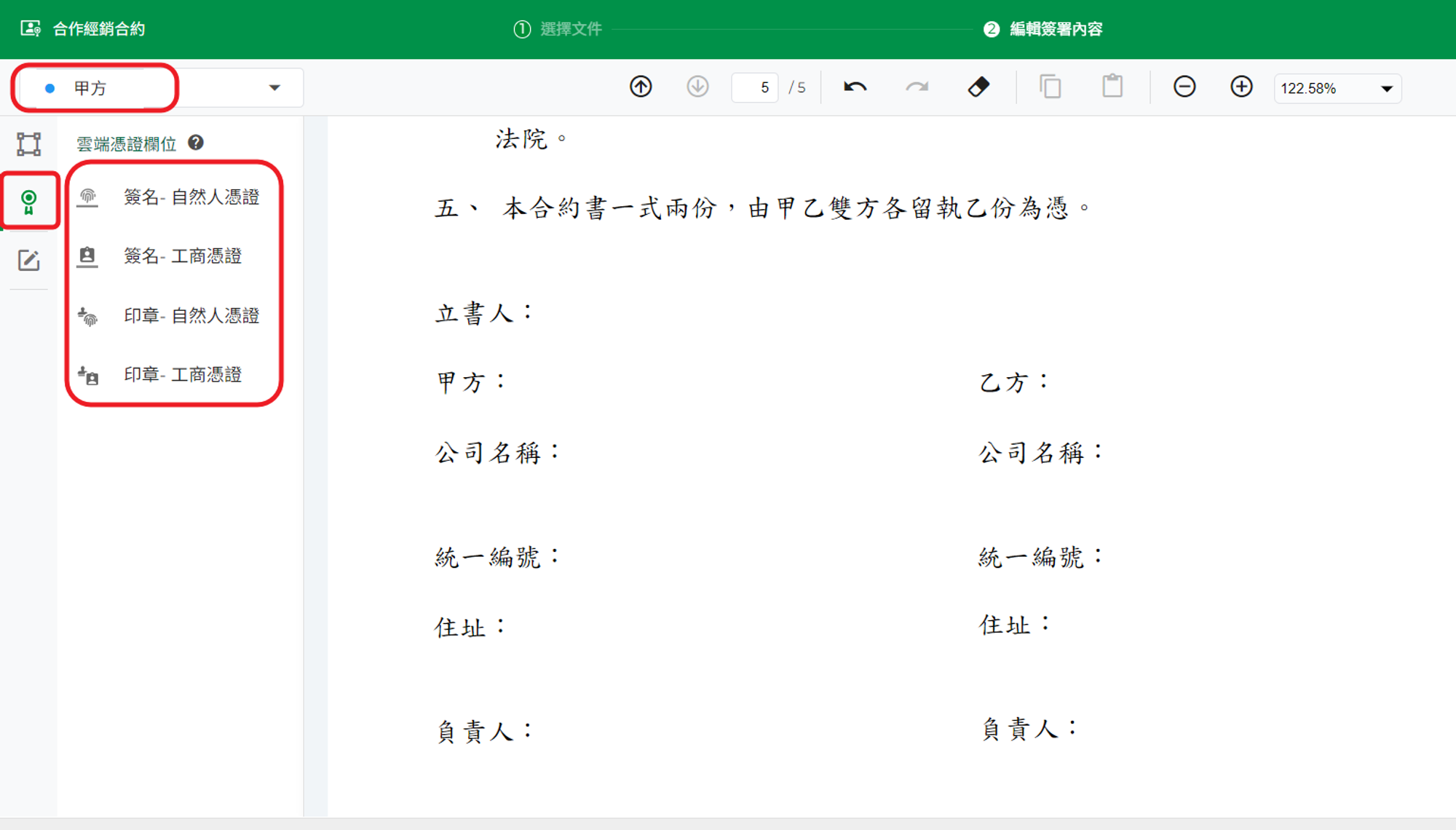Click 公司名稱： under 甲方
The height and width of the screenshot is (830, 1456).
pos(499,453)
